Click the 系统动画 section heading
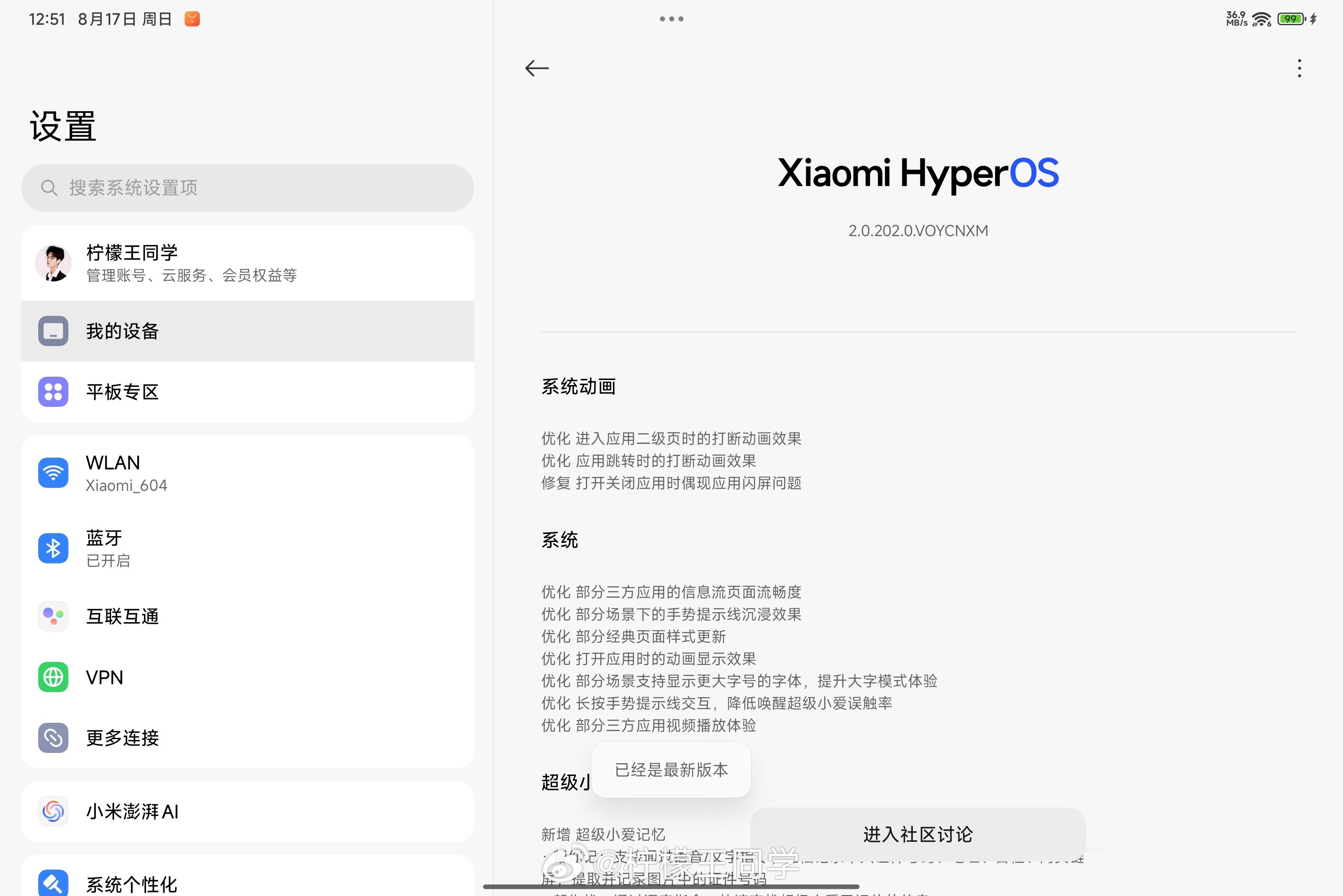 click(x=579, y=387)
